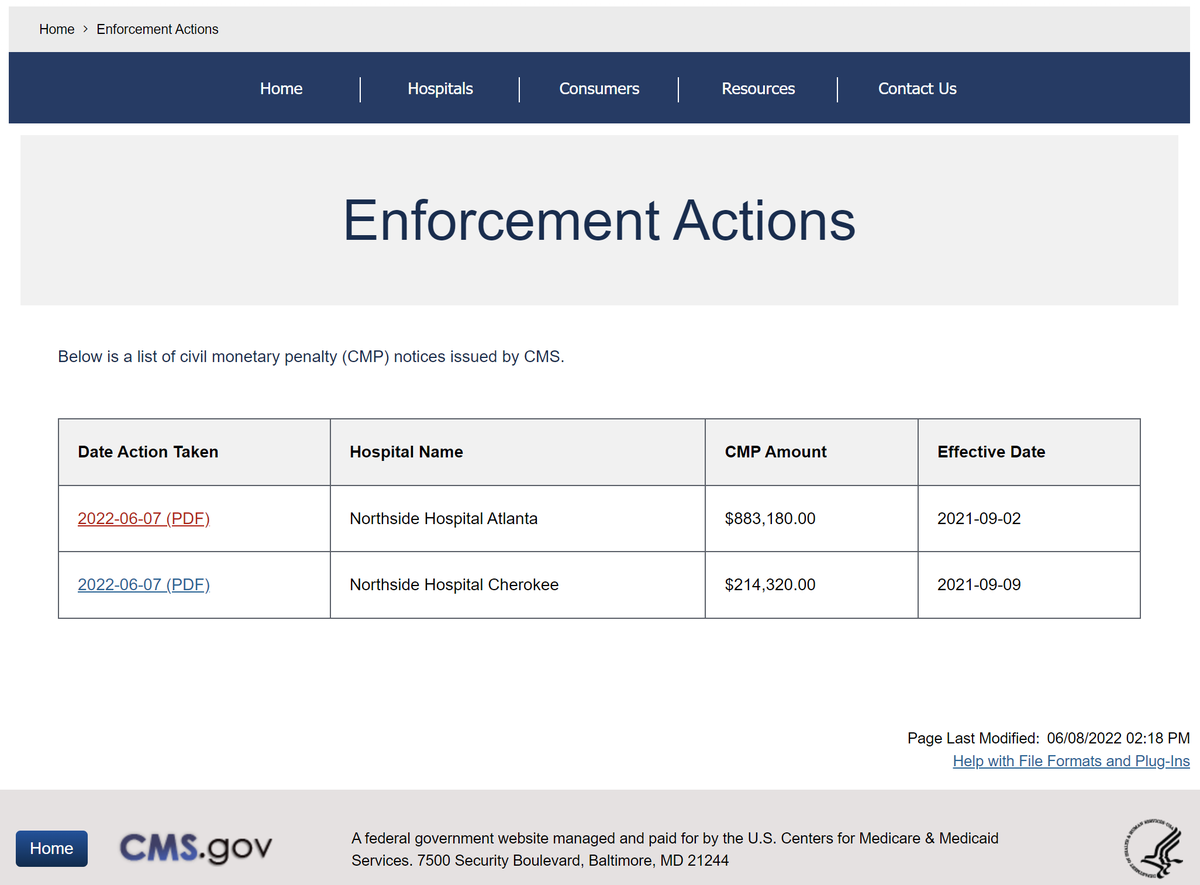Open the Home navigation menu item
The height and width of the screenshot is (885, 1200).
coord(281,88)
